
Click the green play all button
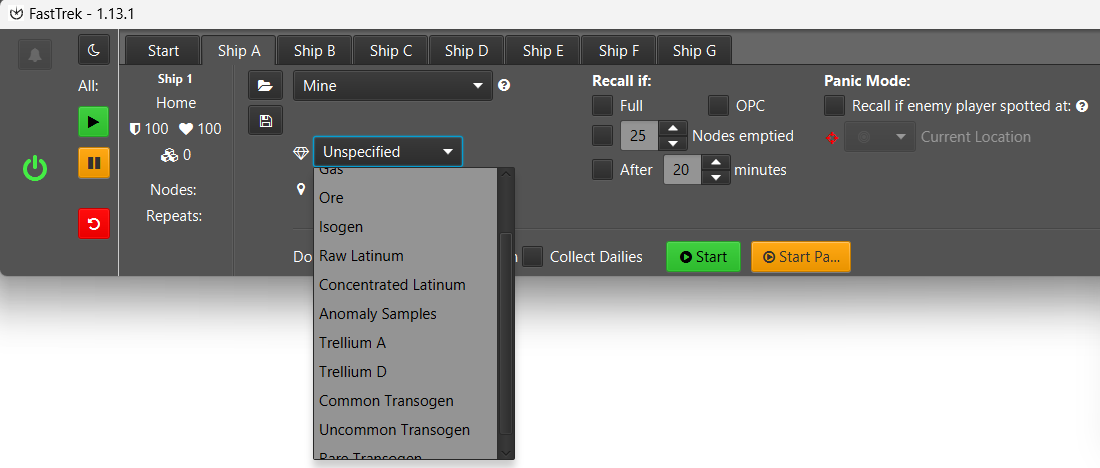[x=94, y=122]
